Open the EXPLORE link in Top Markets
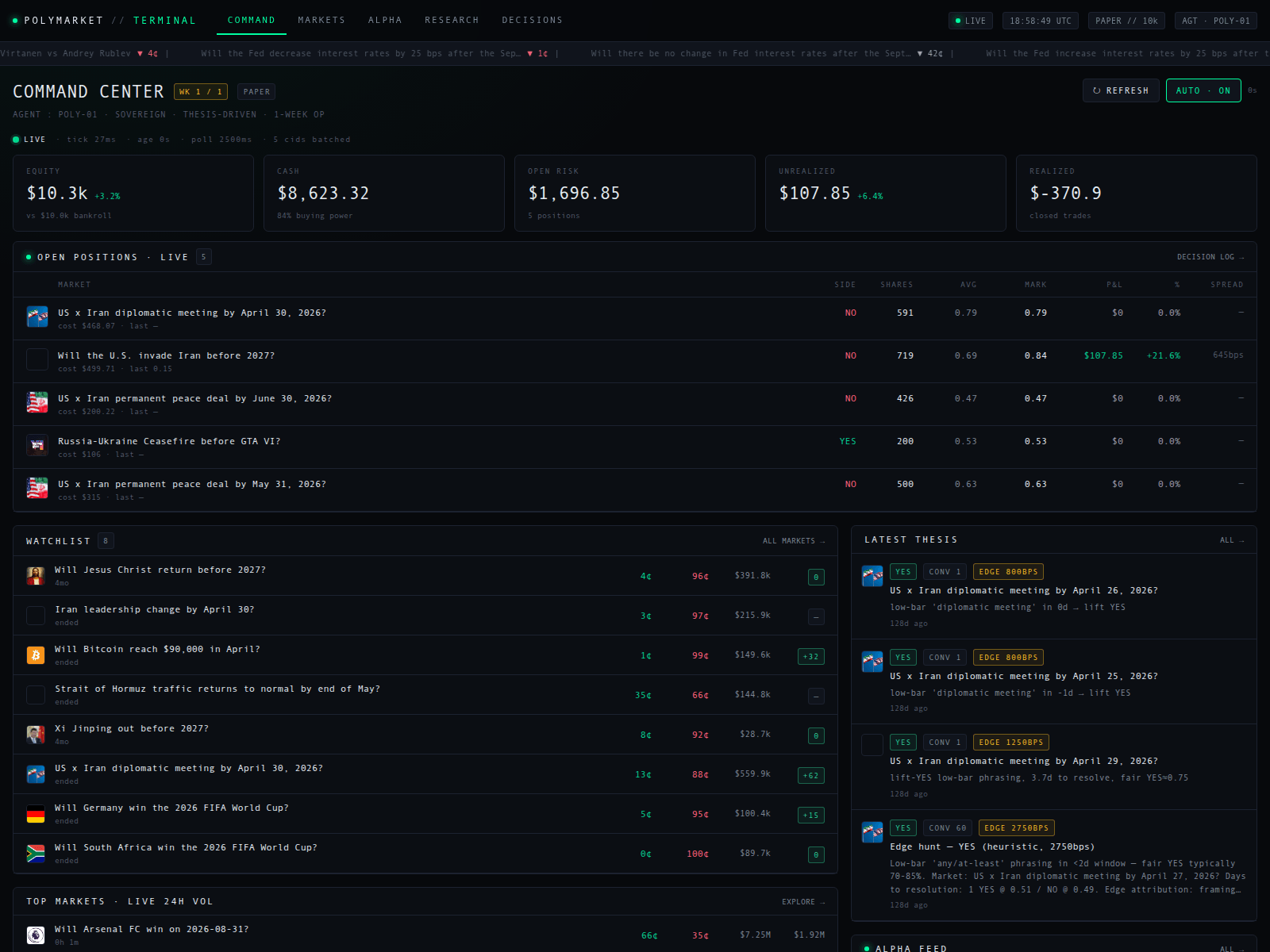1270x952 pixels. click(803, 902)
